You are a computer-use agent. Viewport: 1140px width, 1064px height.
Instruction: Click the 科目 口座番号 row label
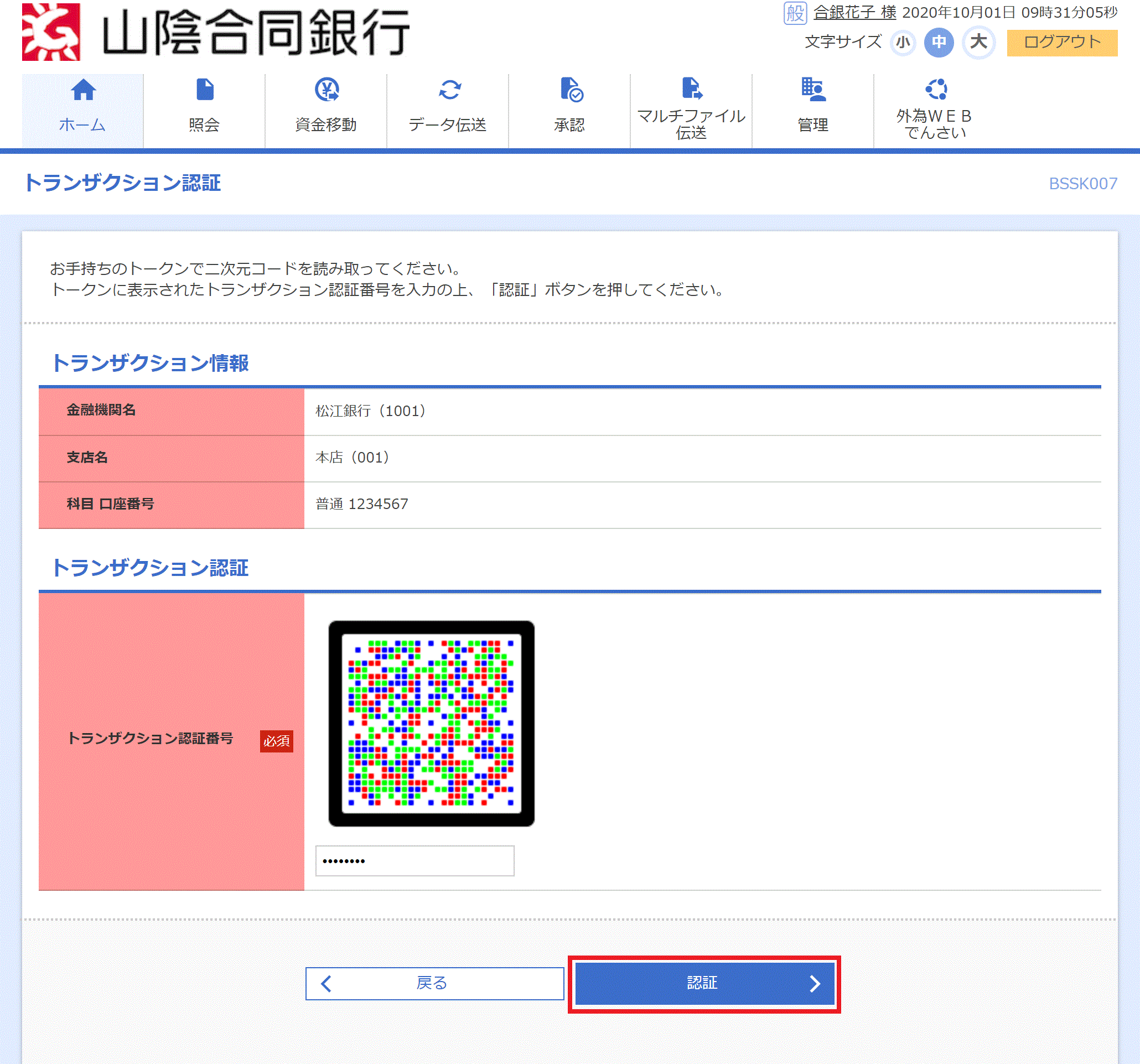(x=110, y=504)
